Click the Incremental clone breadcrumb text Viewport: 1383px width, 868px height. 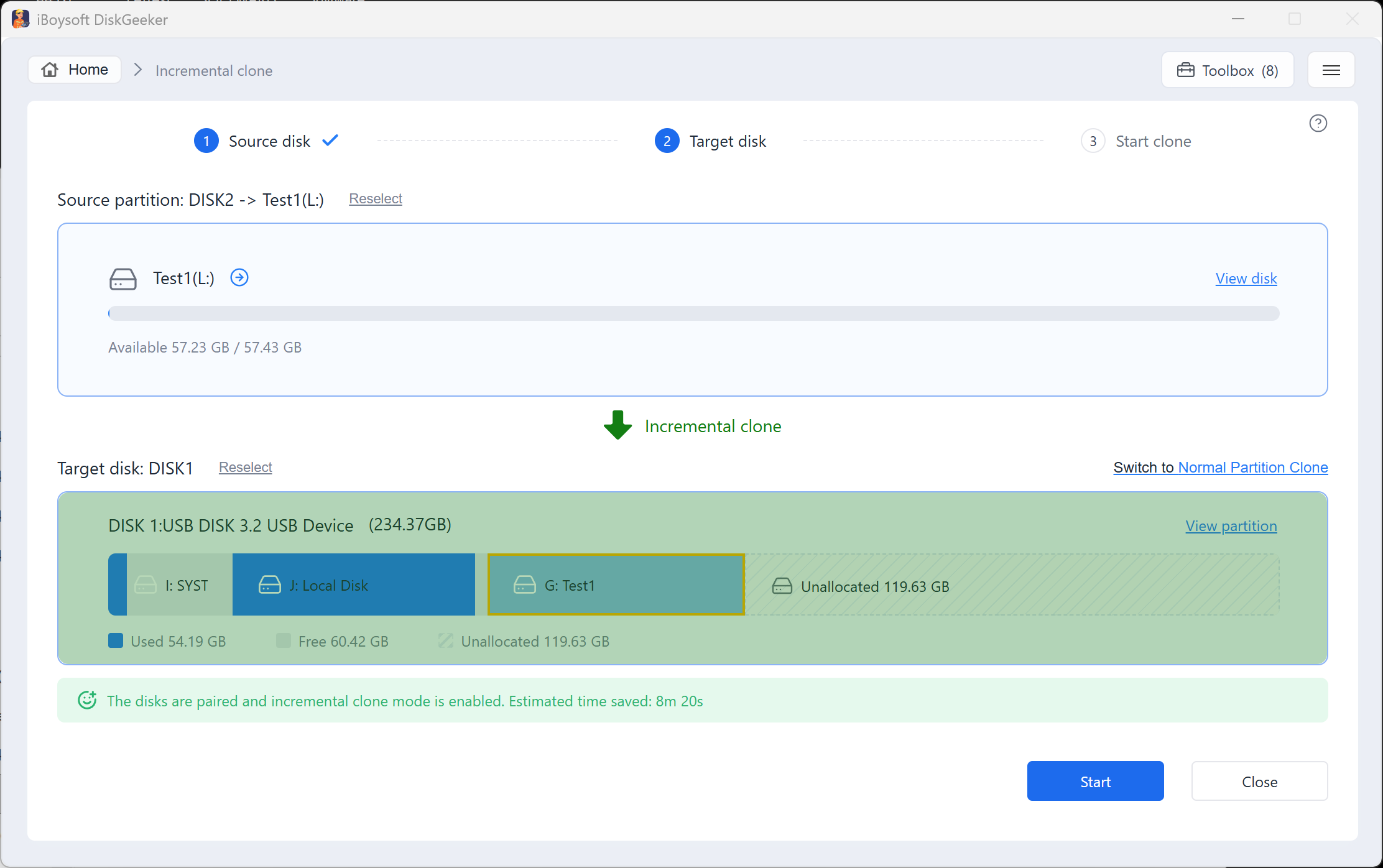point(214,70)
